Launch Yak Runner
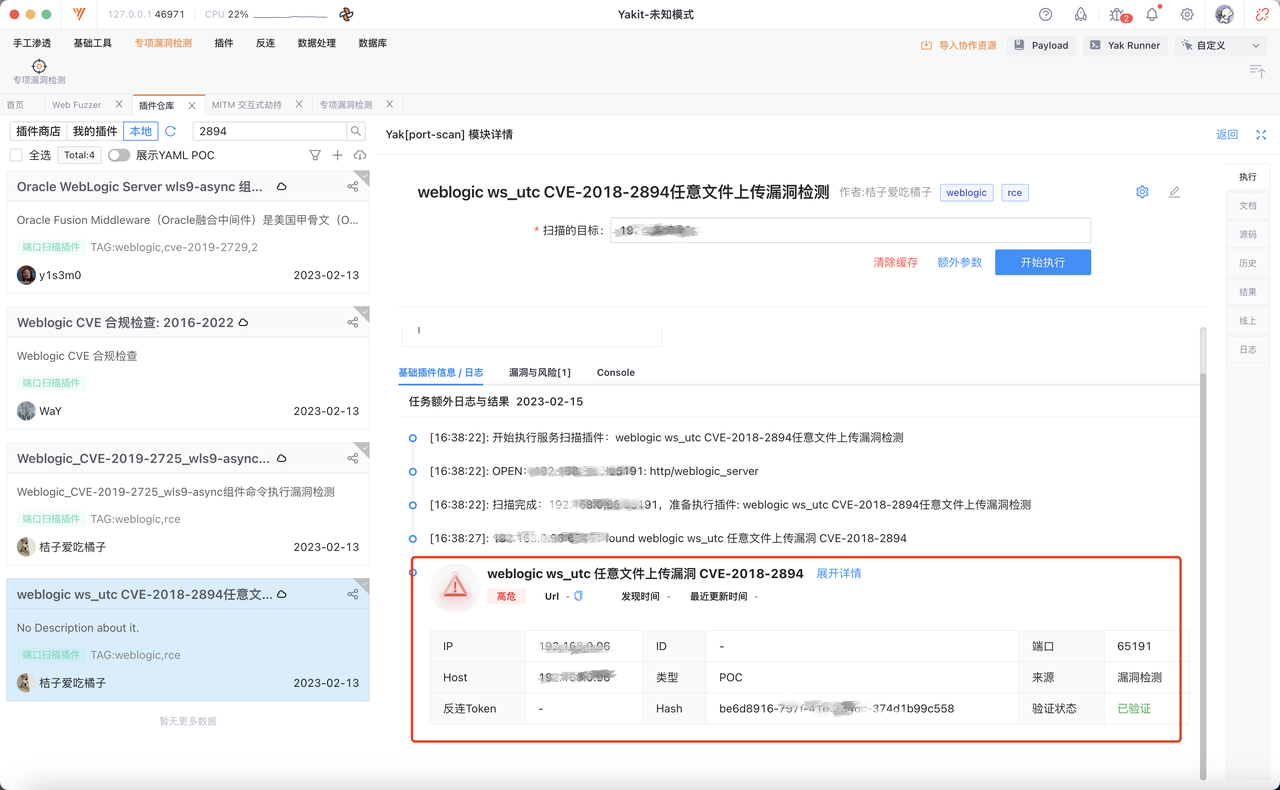The image size is (1280, 790). tap(1125, 45)
